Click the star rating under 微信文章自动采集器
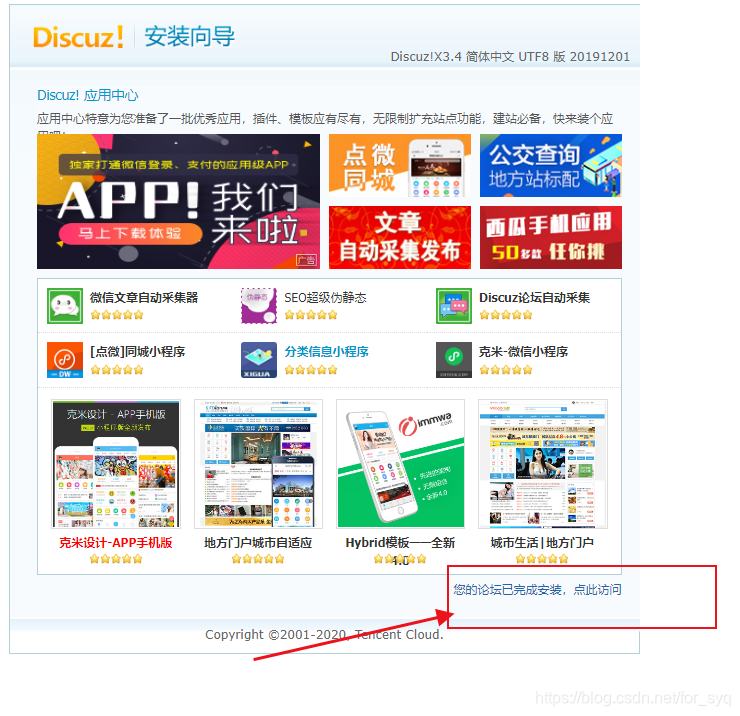This screenshot has width=740, height=716. [117, 315]
